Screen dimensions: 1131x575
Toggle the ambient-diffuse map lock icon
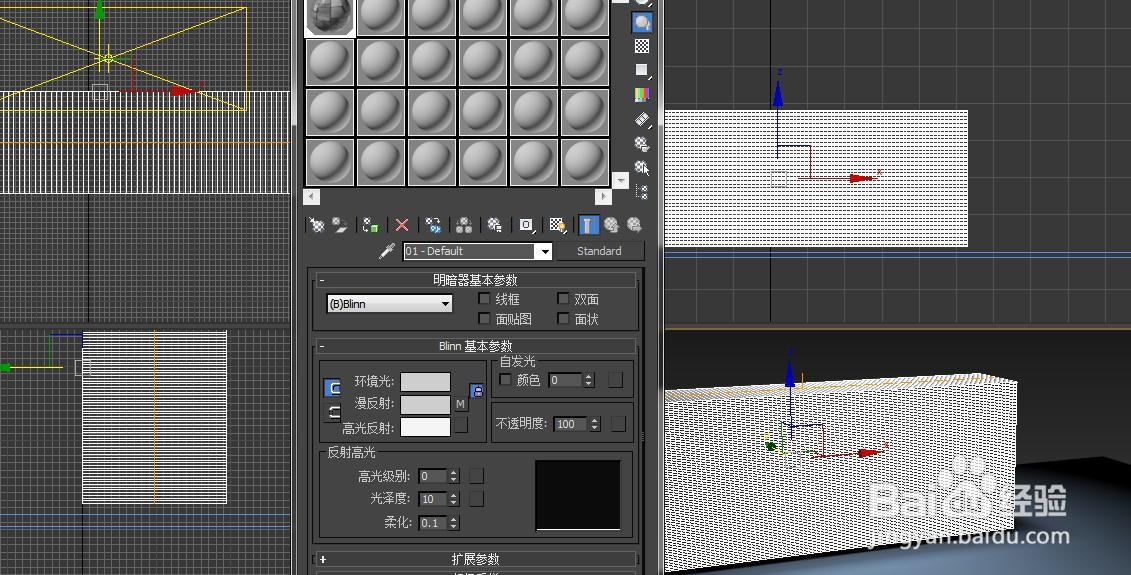coord(477,391)
